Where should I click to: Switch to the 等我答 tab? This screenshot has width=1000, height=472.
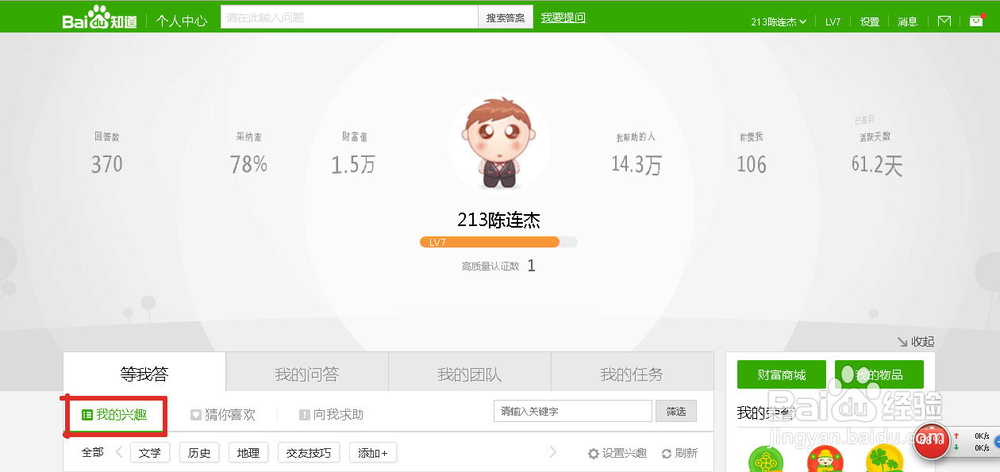click(x=145, y=373)
